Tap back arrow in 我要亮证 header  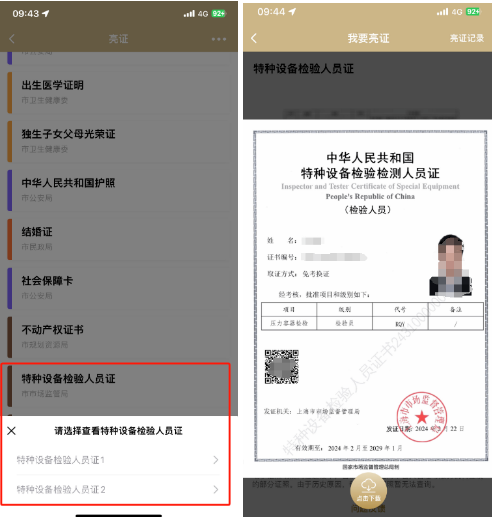(x=254, y=38)
